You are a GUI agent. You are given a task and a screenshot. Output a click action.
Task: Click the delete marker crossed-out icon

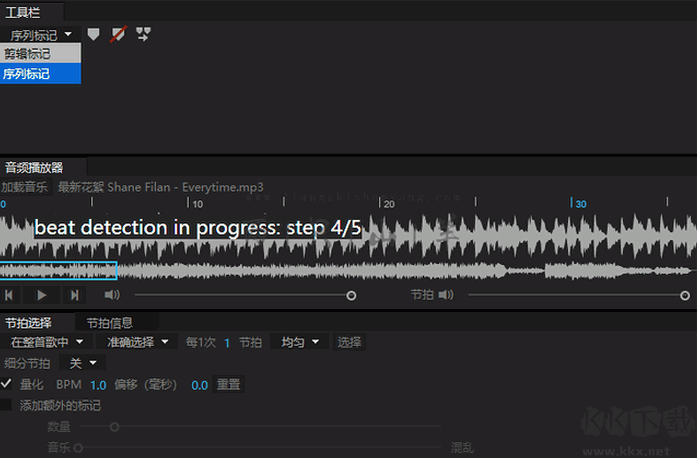[118, 34]
